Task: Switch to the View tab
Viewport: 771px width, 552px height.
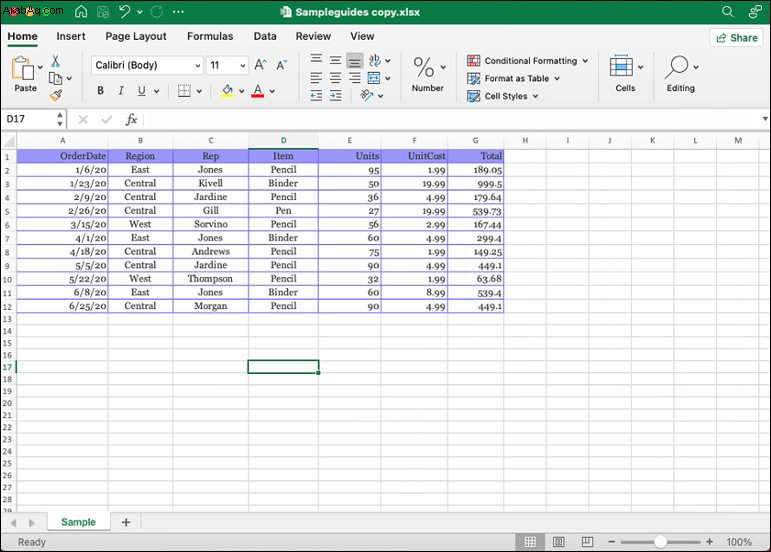Action: [x=362, y=36]
